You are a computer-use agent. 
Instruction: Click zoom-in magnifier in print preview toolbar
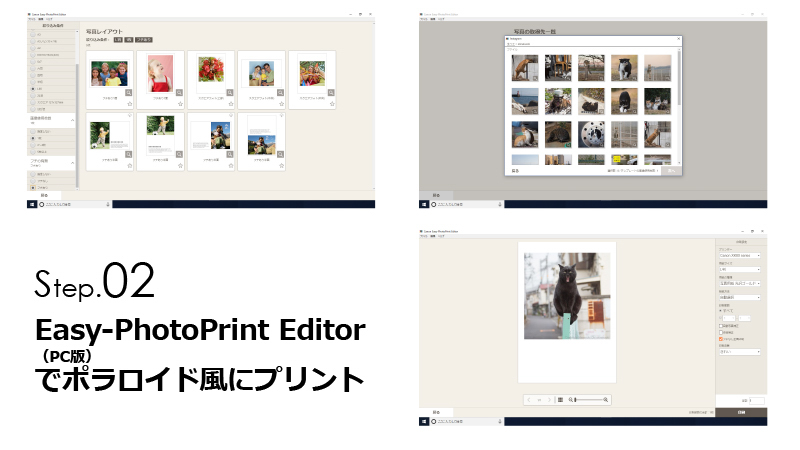(x=606, y=400)
